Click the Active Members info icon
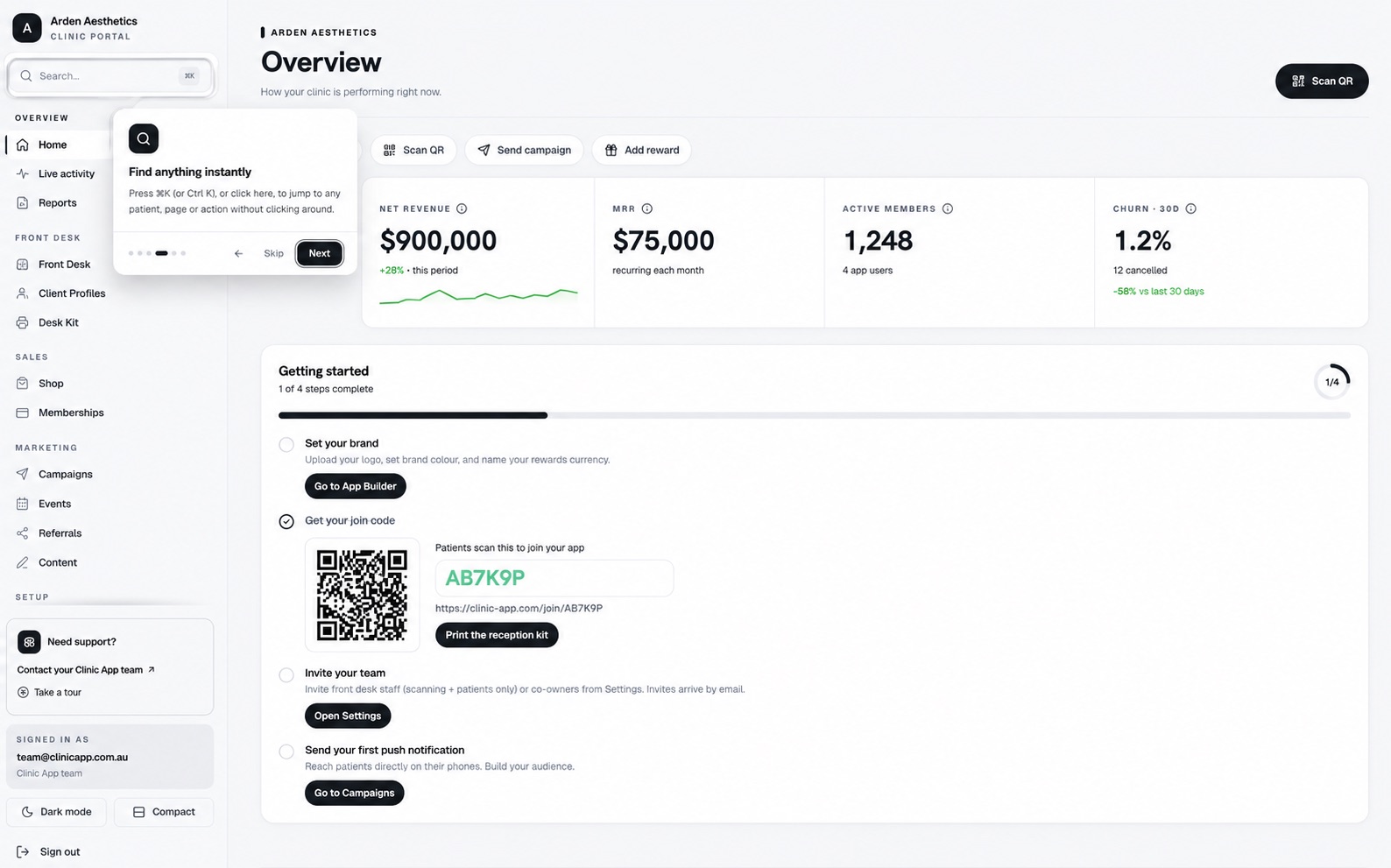The height and width of the screenshot is (868, 1391). (x=948, y=208)
